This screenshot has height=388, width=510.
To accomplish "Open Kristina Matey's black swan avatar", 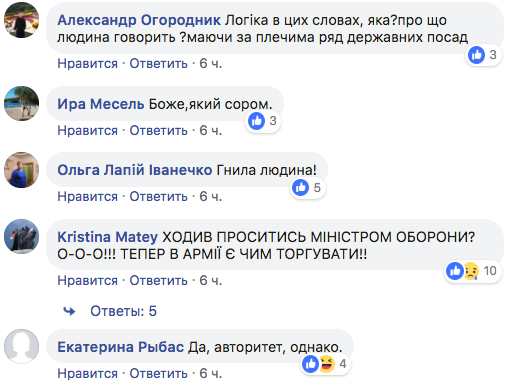I will tap(21, 236).
